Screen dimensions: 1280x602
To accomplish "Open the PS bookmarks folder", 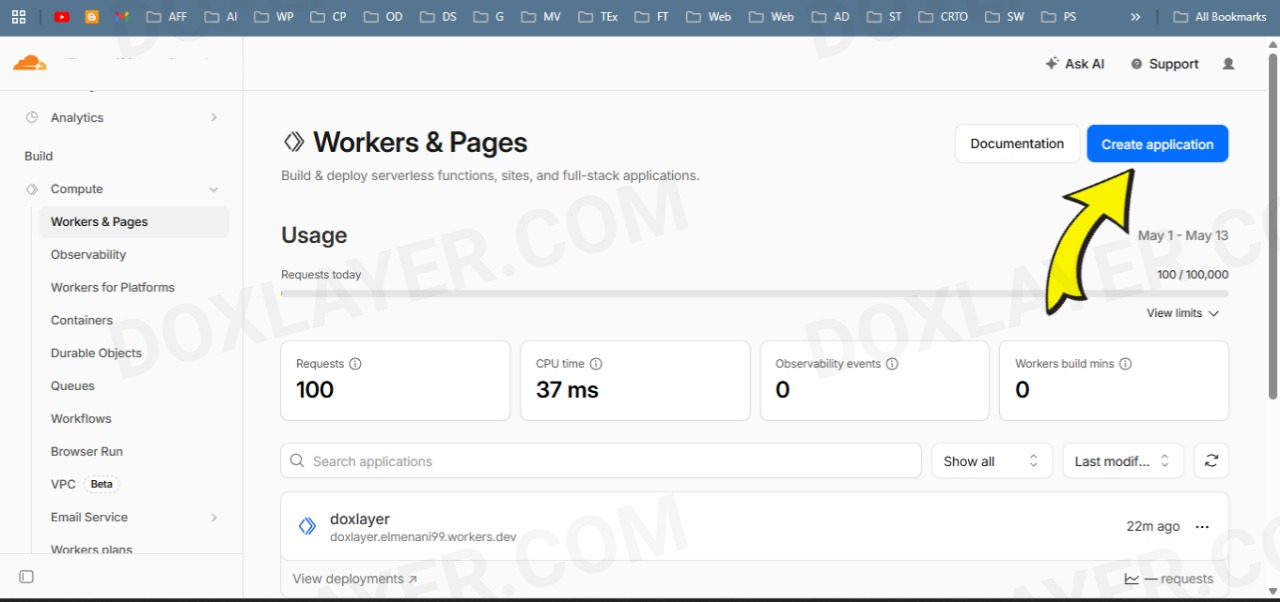I will 1059,17.
